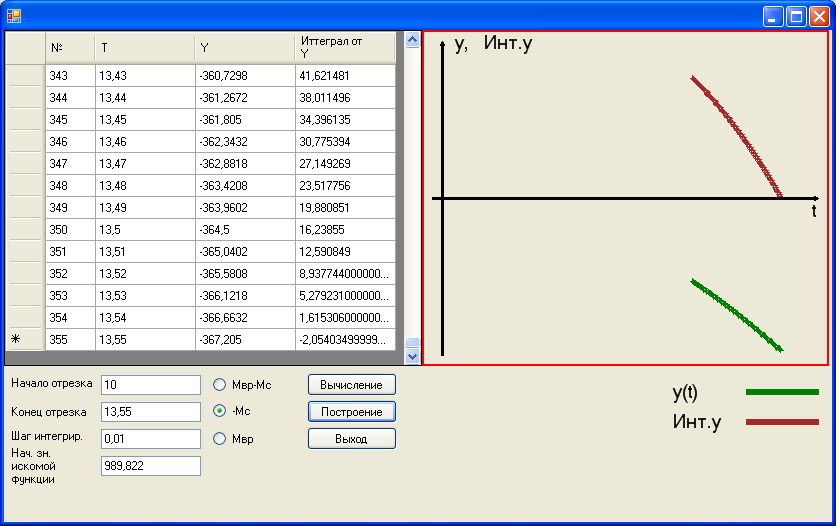Select Y cell with value -366,6632
This screenshot has height=526, width=836.
(x=245, y=318)
